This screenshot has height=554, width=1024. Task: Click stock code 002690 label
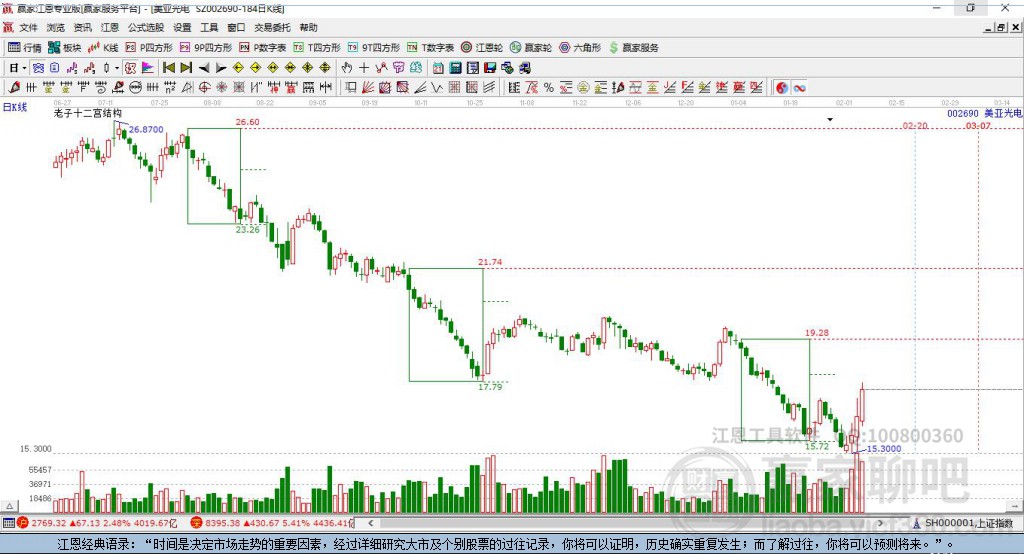(x=963, y=113)
